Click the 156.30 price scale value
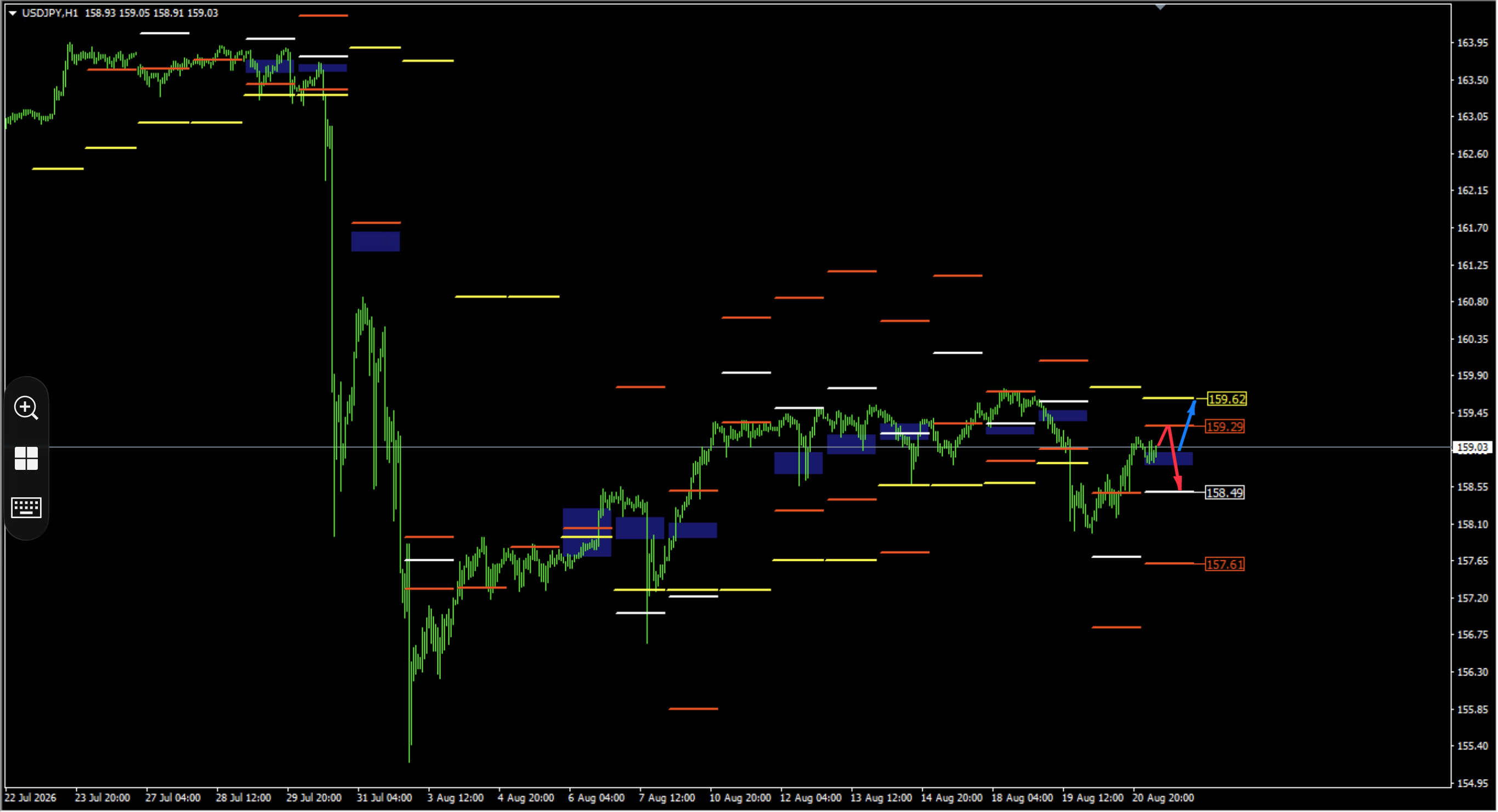The image size is (1498, 812). pos(1472,672)
